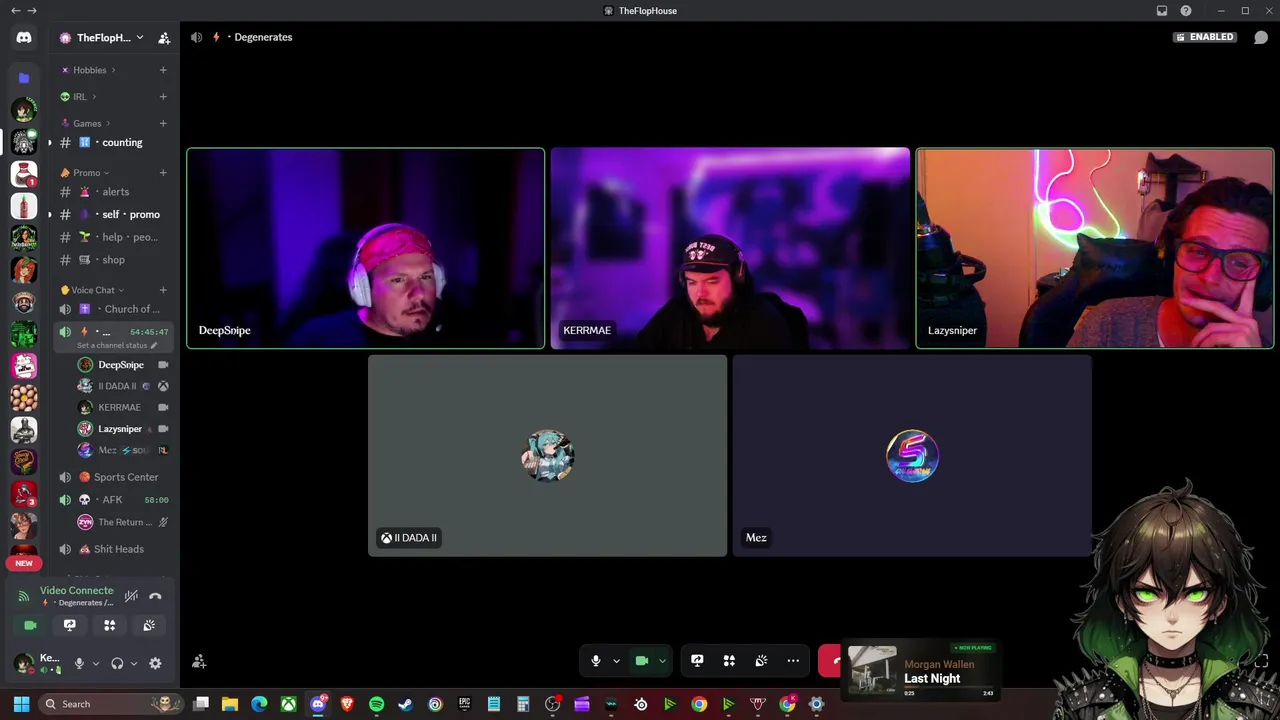
Task: Open soundboard from call bar
Action: (x=761, y=661)
